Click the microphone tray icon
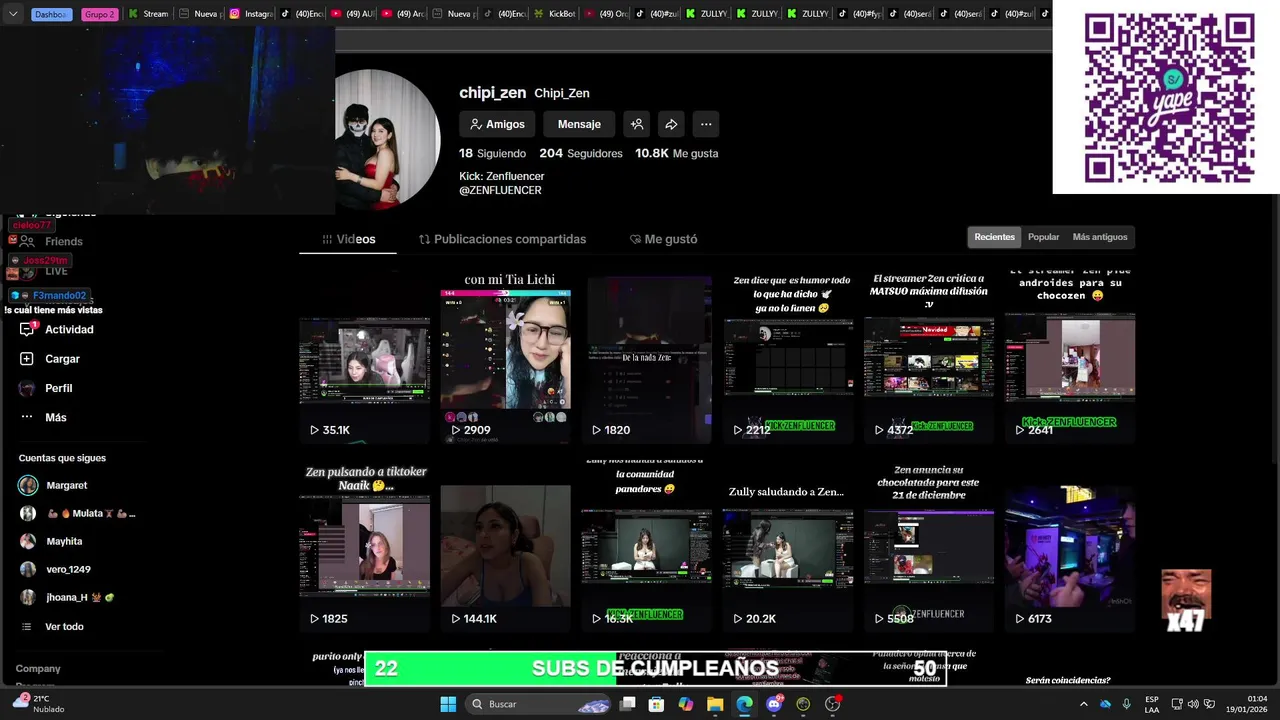 point(1126,704)
